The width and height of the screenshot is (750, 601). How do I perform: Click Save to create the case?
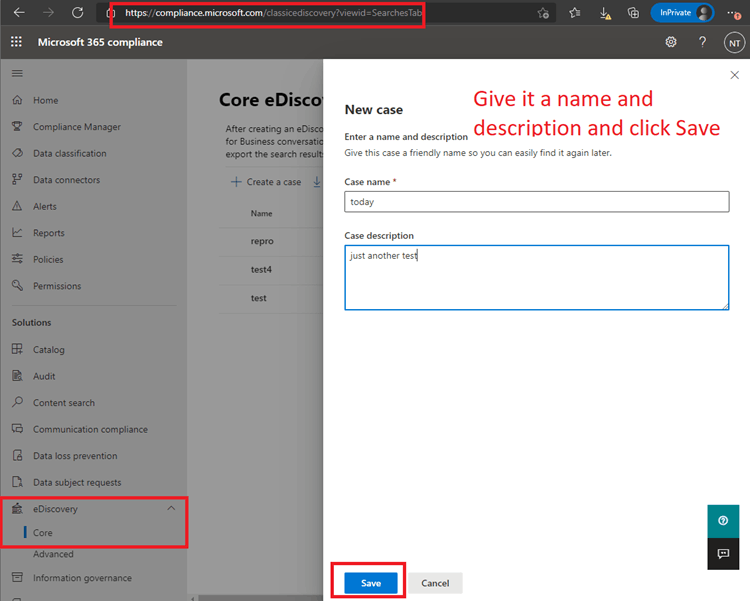tap(371, 583)
